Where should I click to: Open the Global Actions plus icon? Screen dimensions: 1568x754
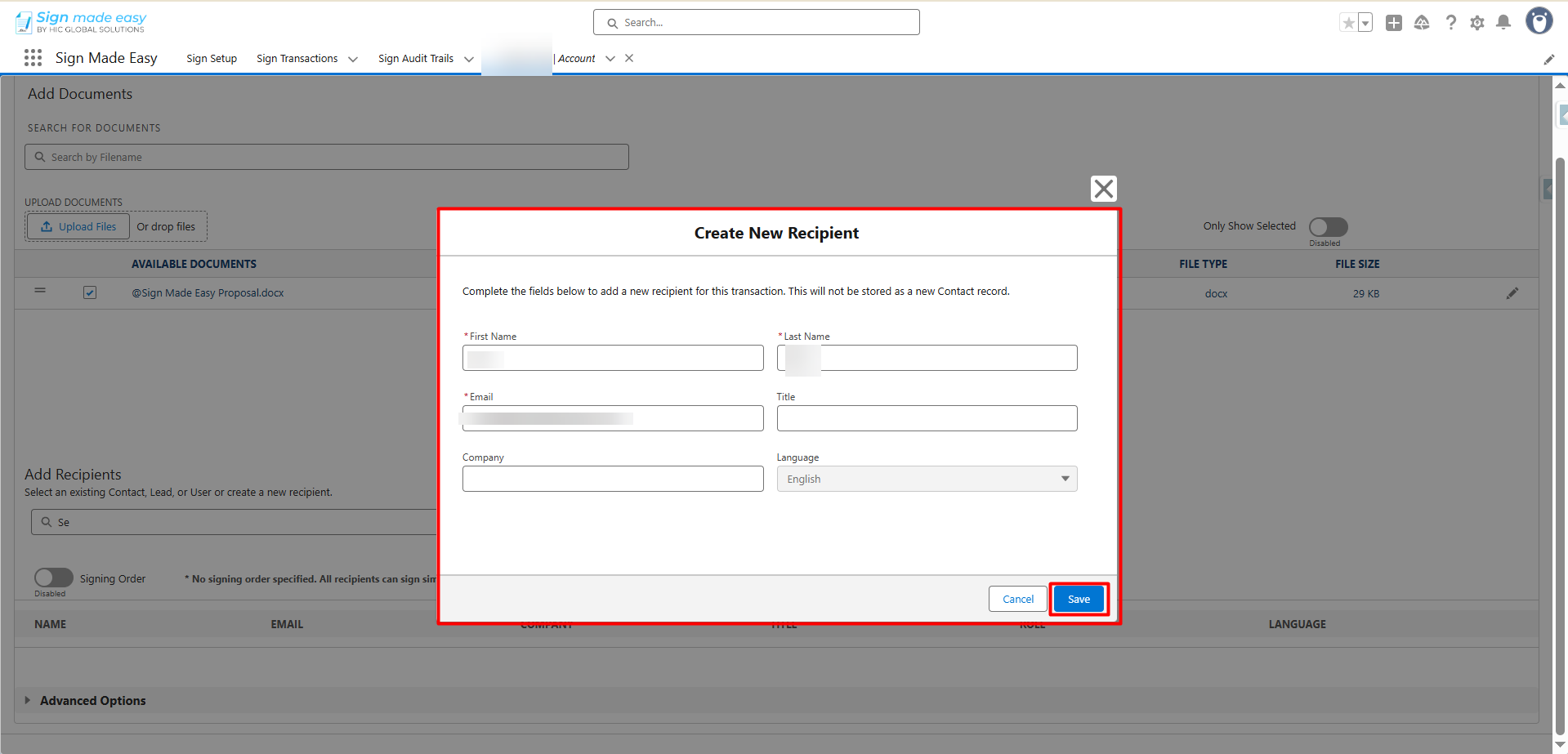coord(1394,23)
